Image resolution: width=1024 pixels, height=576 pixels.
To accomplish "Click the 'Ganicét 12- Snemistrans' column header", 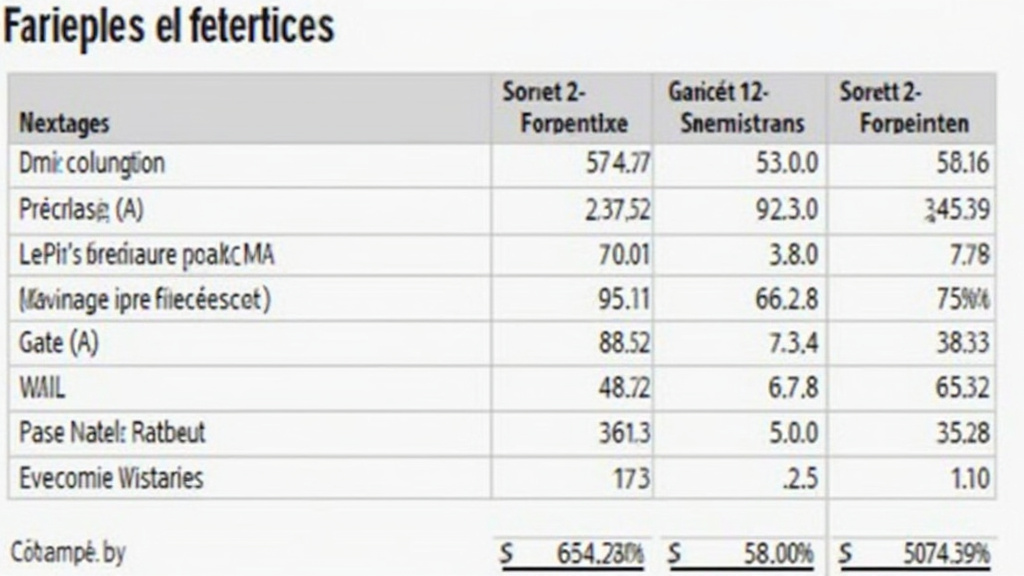I will pos(741,108).
